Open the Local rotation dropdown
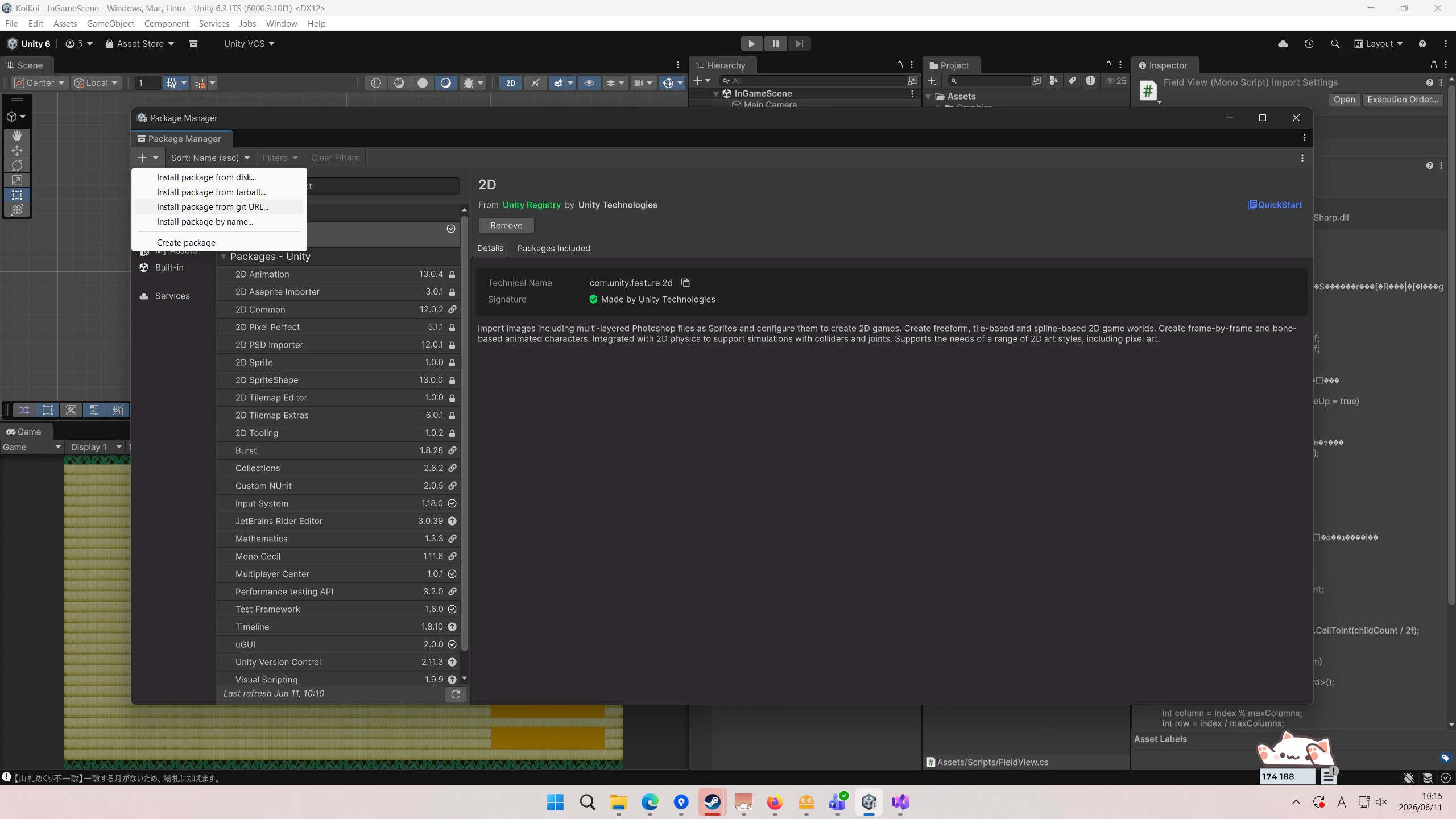Viewport: 1456px width, 819px height. tap(96, 83)
